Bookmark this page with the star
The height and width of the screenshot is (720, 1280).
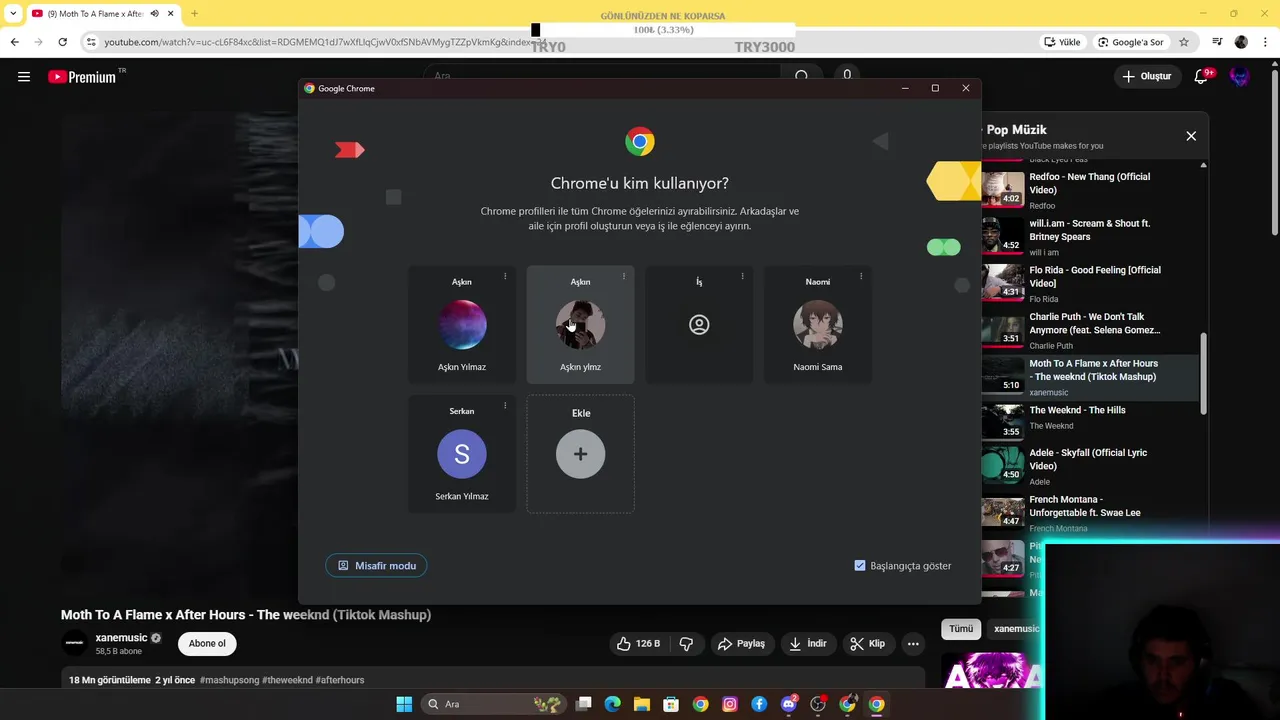coord(1184,42)
